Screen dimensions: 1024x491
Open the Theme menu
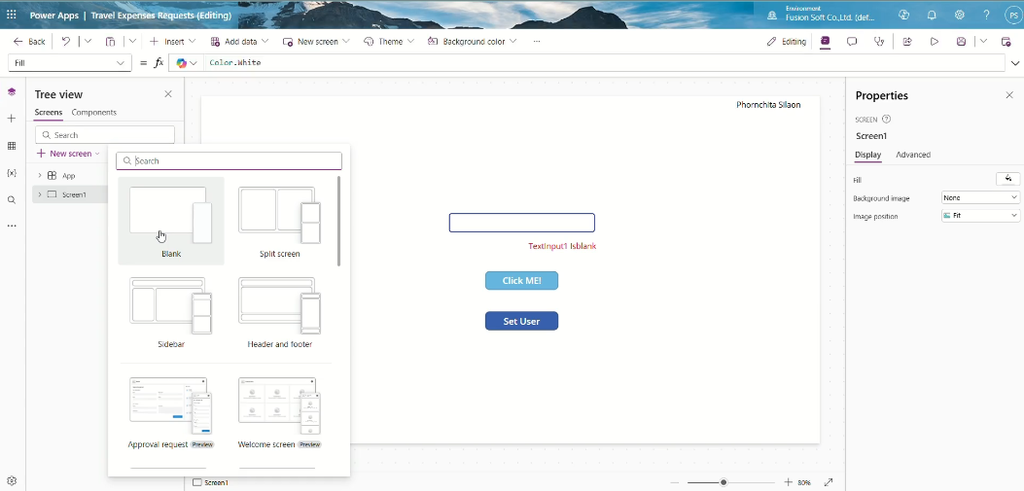click(389, 41)
